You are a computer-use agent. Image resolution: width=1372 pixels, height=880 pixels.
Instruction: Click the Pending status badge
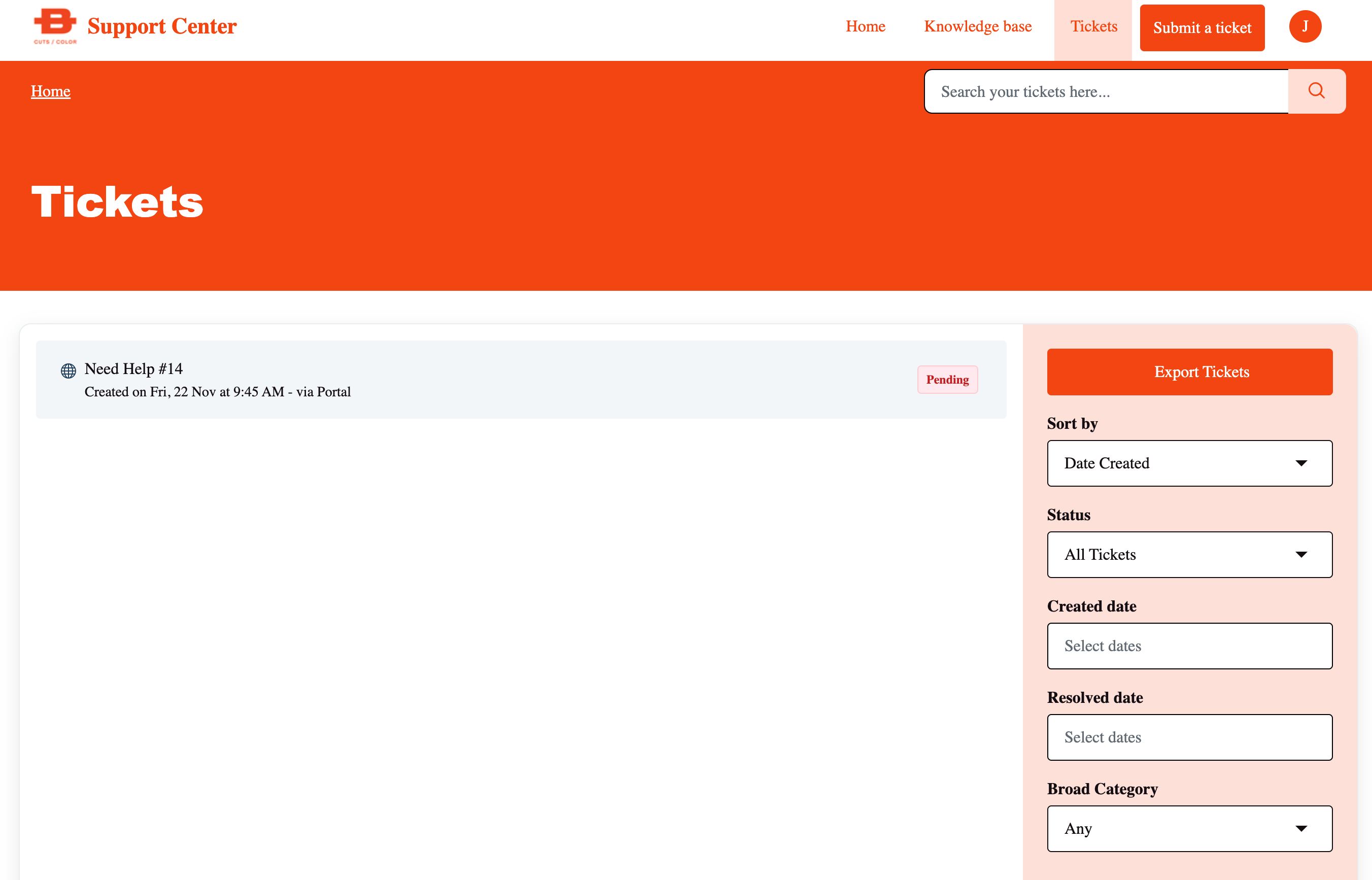(947, 380)
